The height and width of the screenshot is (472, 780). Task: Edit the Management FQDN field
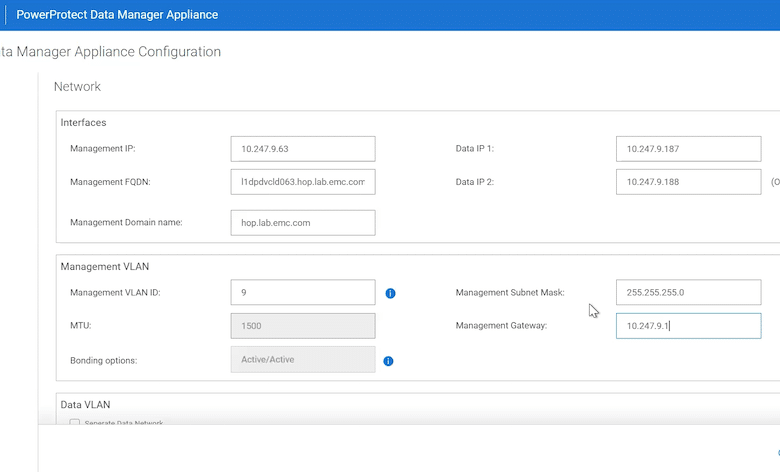(x=303, y=182)
